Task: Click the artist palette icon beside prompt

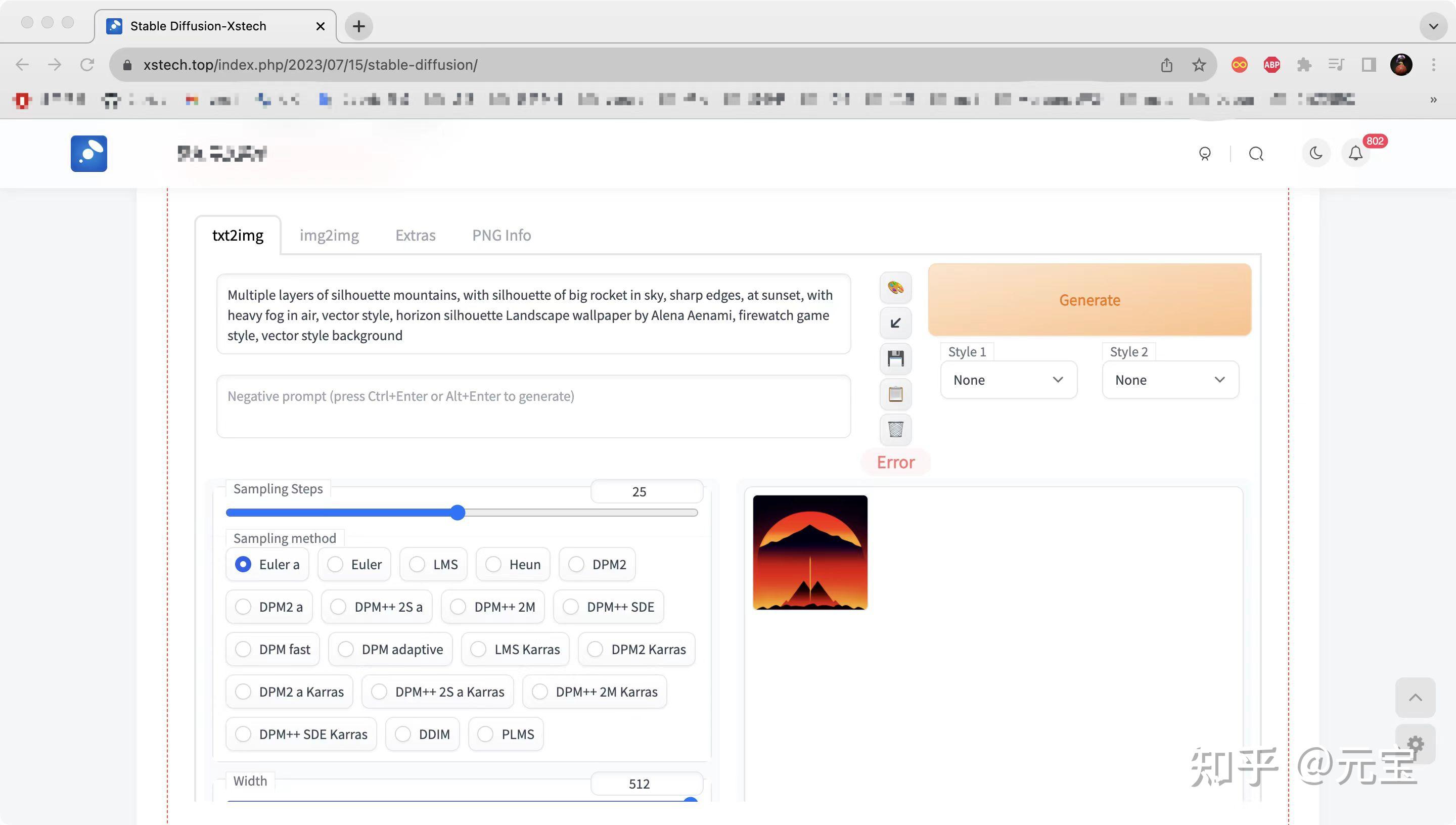Action: point(895,288)
